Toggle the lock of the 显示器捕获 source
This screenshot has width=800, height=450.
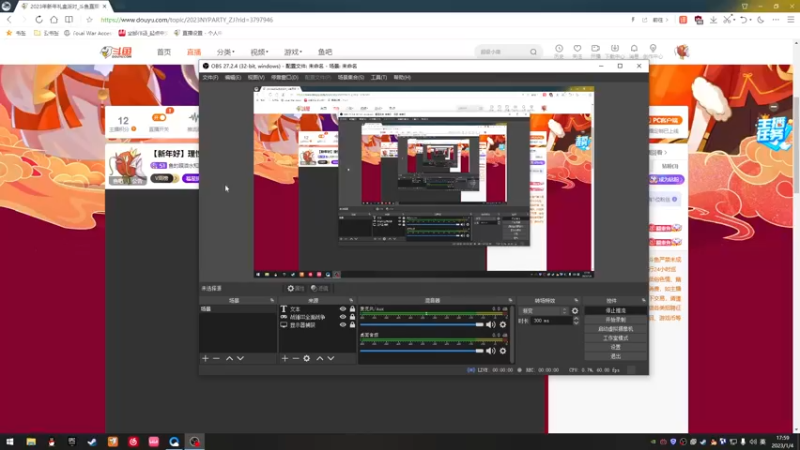[352, 324]
